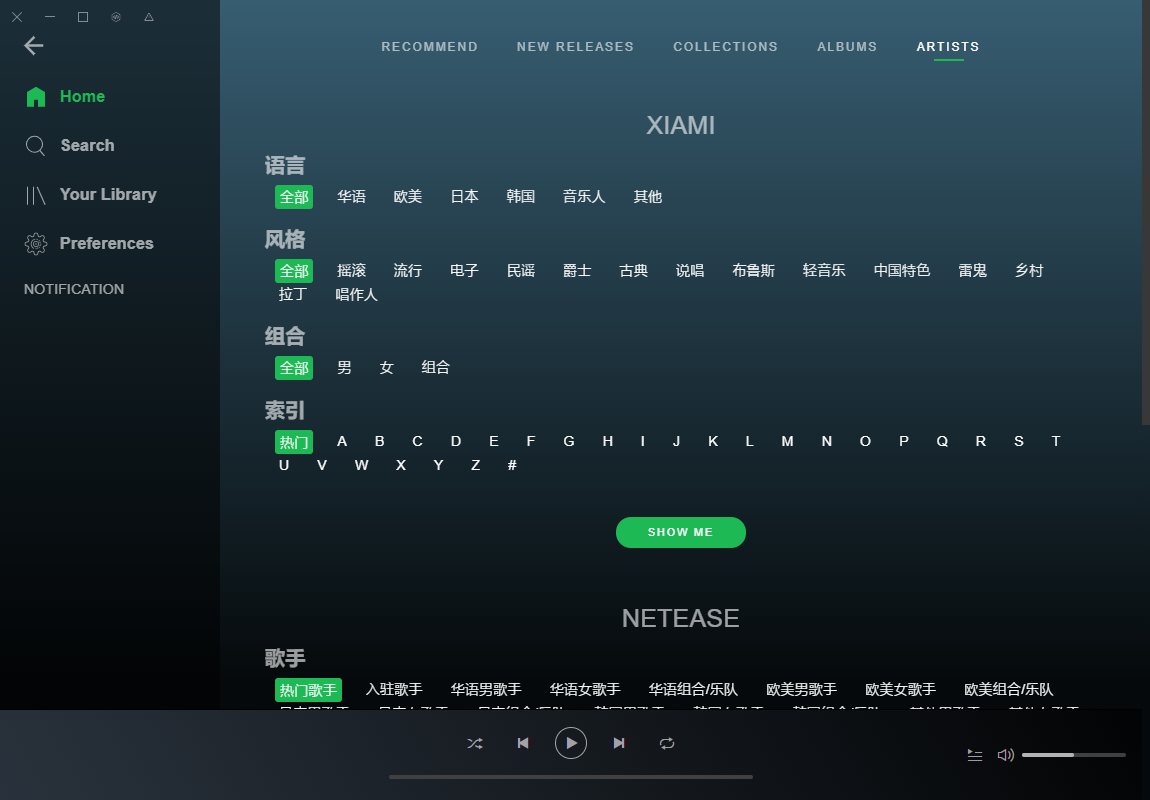
Task: Start playback with the play button
Action: [571, 743]
